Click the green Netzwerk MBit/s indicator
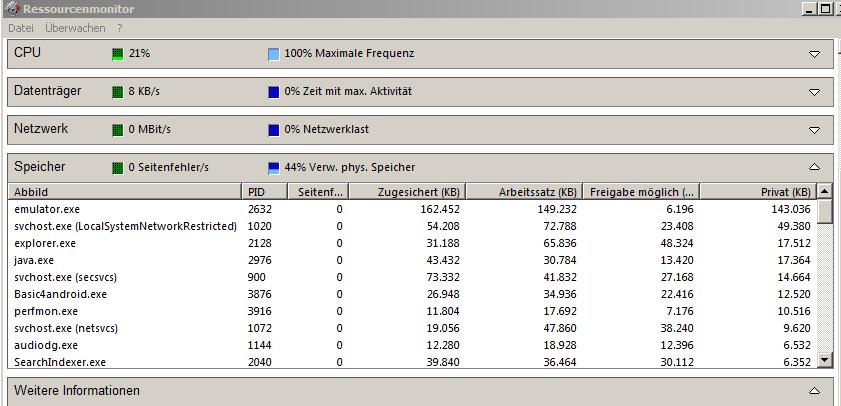 pyautogui.click(x=117, y=130)
